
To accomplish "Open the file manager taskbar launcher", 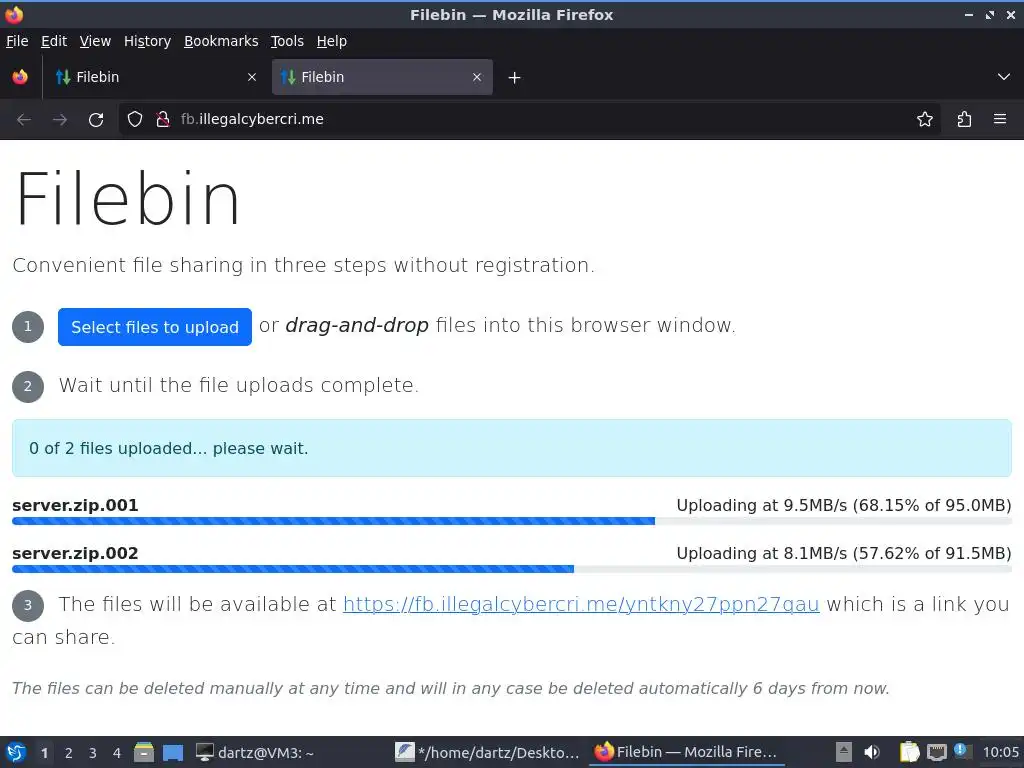I will pyautogui.click(x=144, y=752).
